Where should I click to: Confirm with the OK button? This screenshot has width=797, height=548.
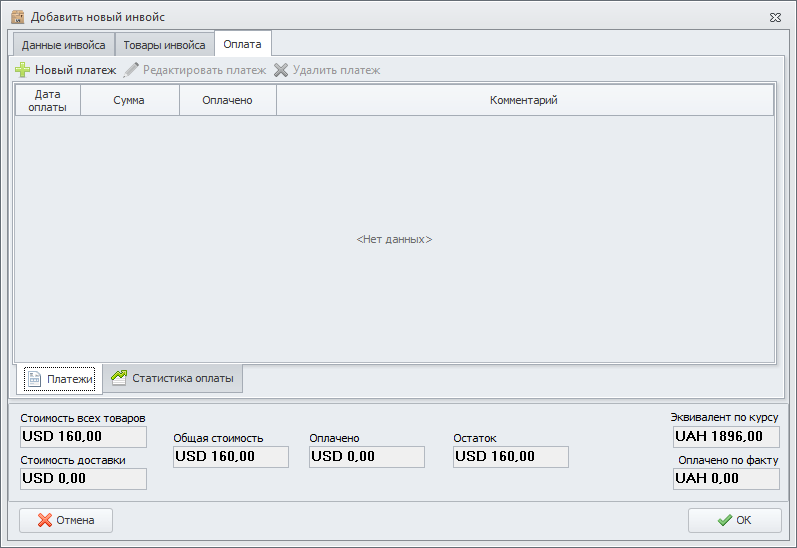pos(734,520)
